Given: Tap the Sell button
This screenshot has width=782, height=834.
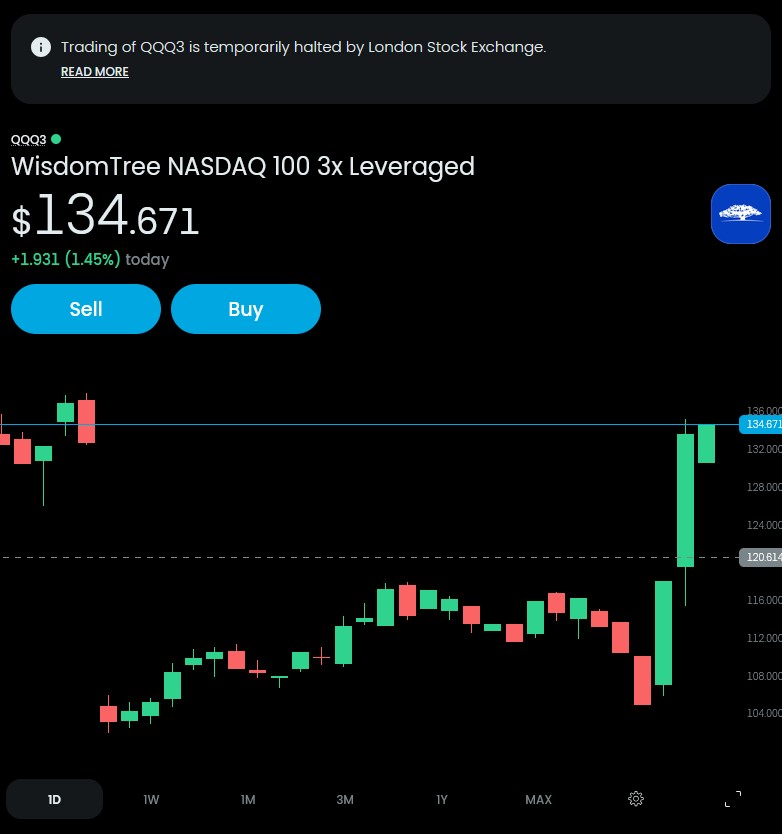Looking at the screenshot, I should (x=86, y=309).
